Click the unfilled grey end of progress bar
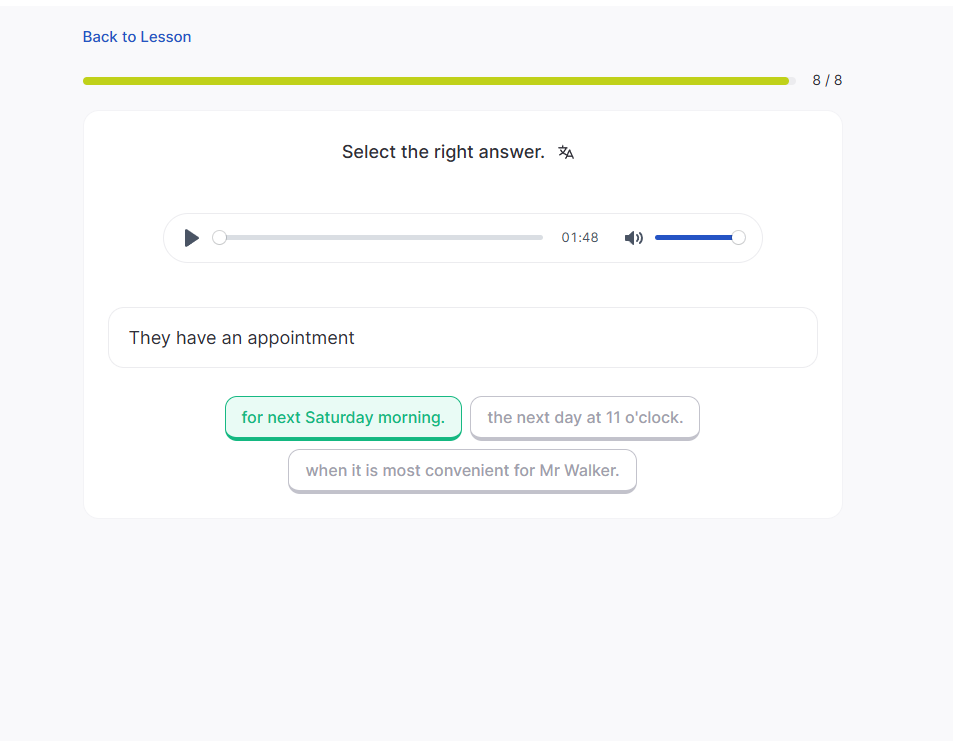This screenshot has height=741, width=953. tap(793, 81)
